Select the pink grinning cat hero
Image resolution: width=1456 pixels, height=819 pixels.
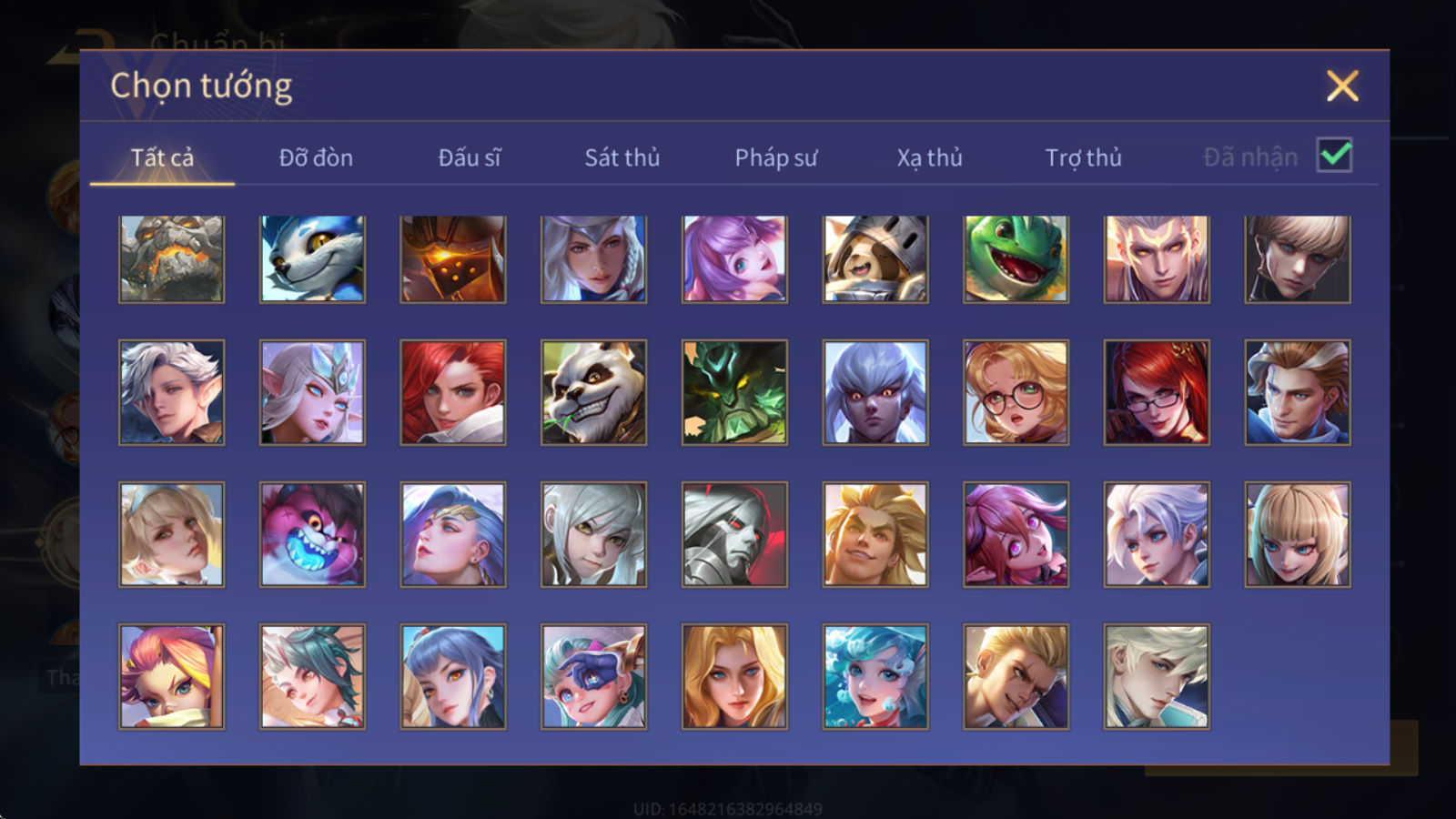[312, 534]
